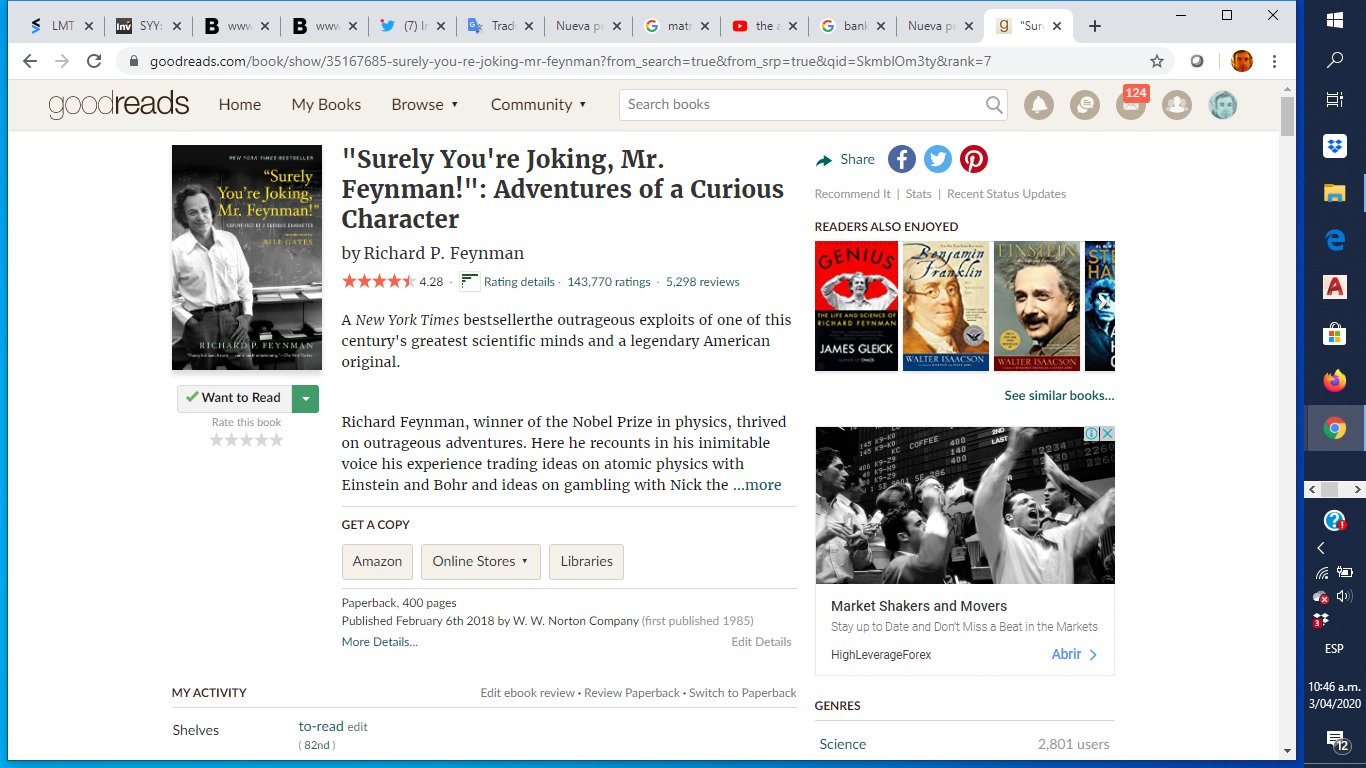
Task: Open the friend requests icon
Action: (x=1177, y=104)
